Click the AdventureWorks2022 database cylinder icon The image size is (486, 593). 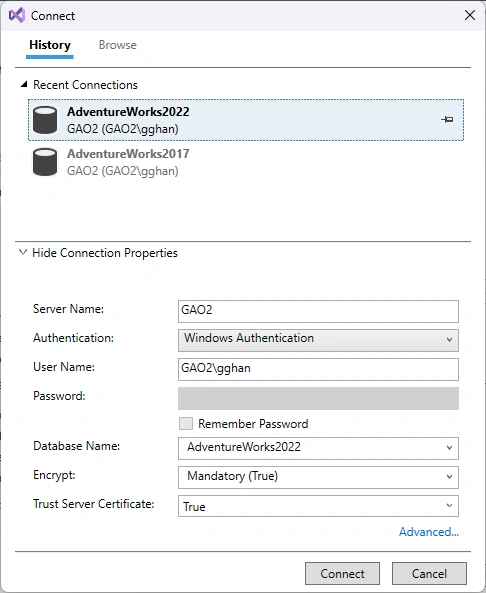[x=45, y=120]
